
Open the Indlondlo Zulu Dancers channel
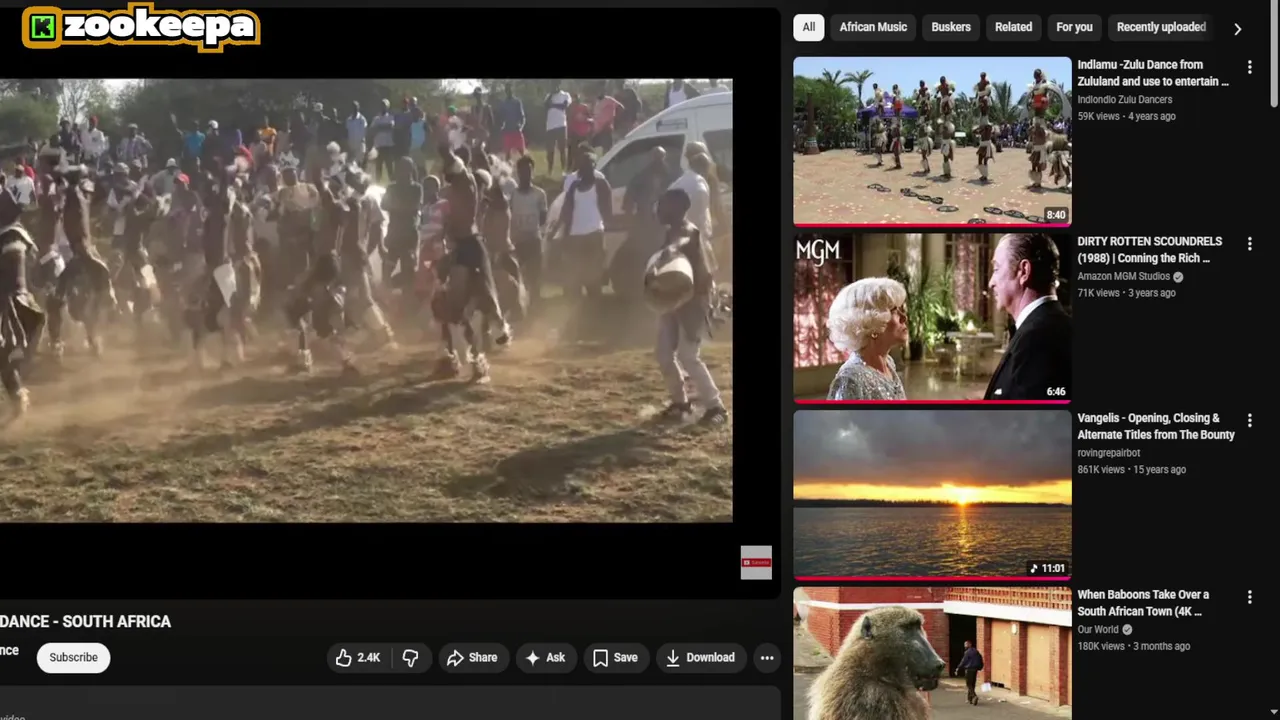pos(1124,99)
